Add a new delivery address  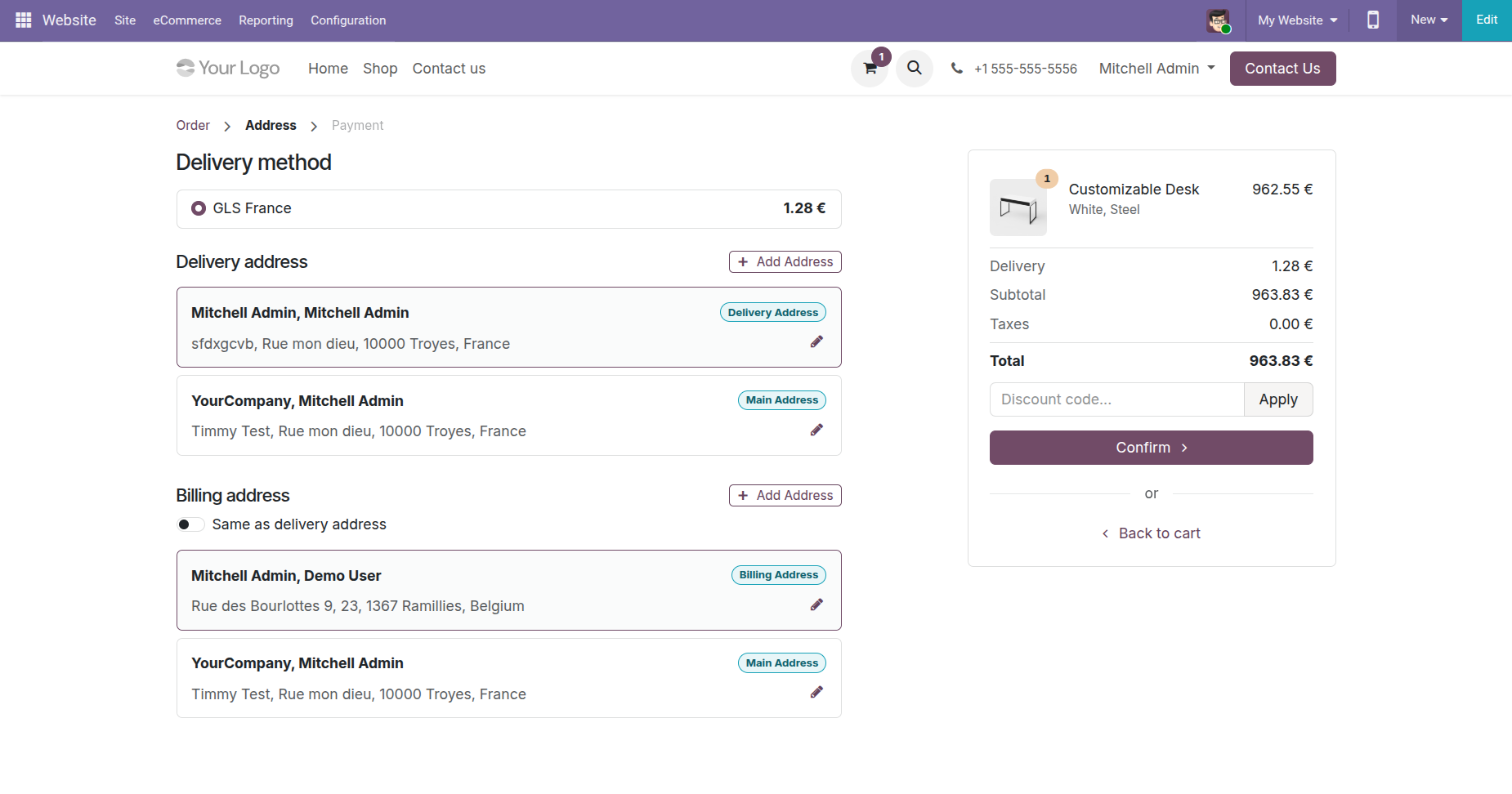[785, 261]
